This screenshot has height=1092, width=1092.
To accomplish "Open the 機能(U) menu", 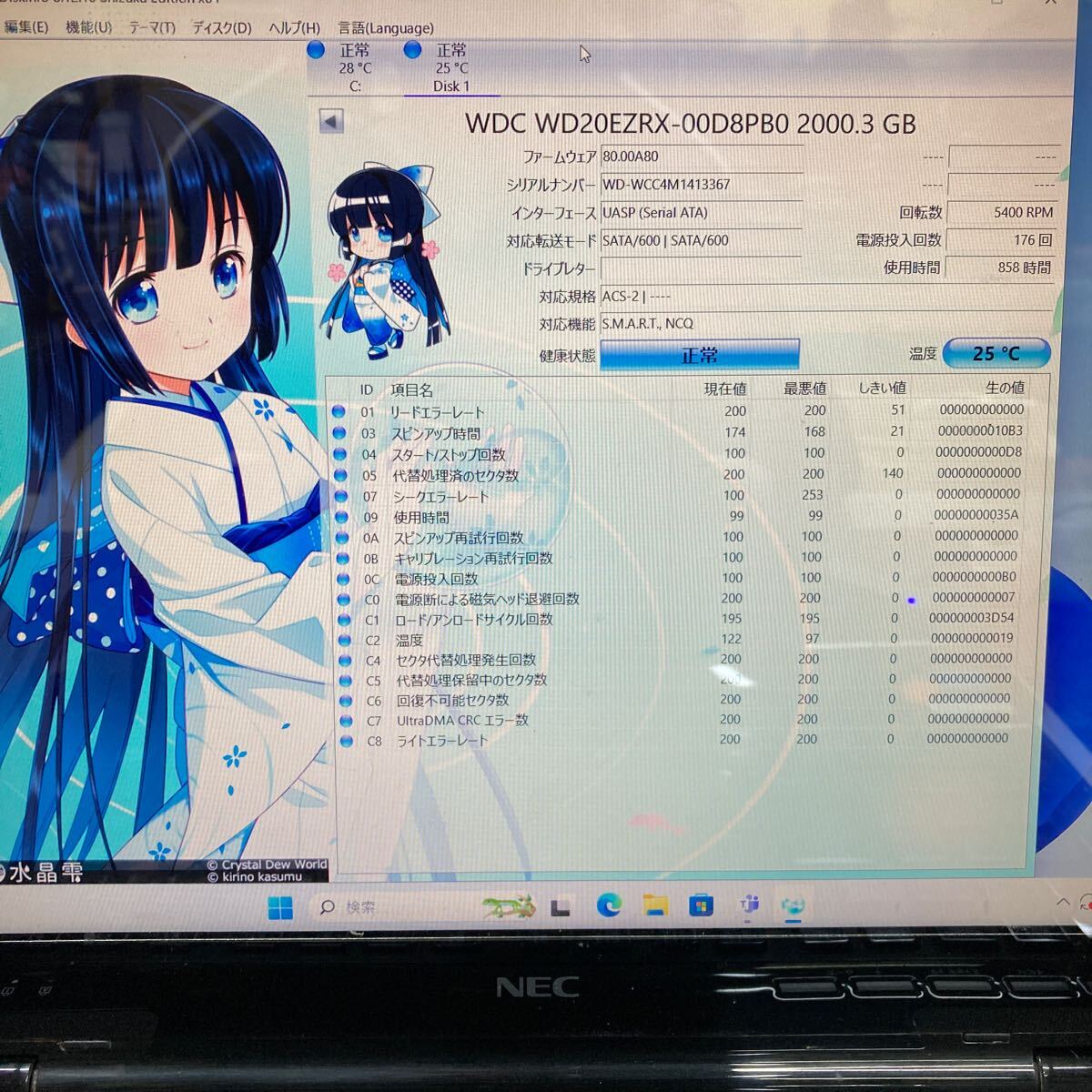I will pyautogui.click(x=88, y=27).
